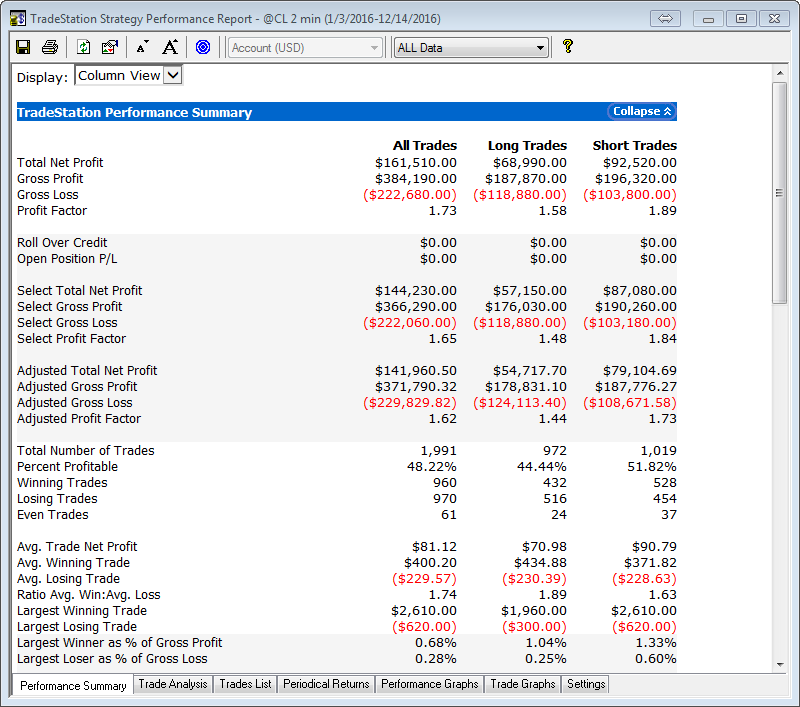The image size is (800, 707).
Task: Select the Total Net Profit row label
Action: (60, 162)
